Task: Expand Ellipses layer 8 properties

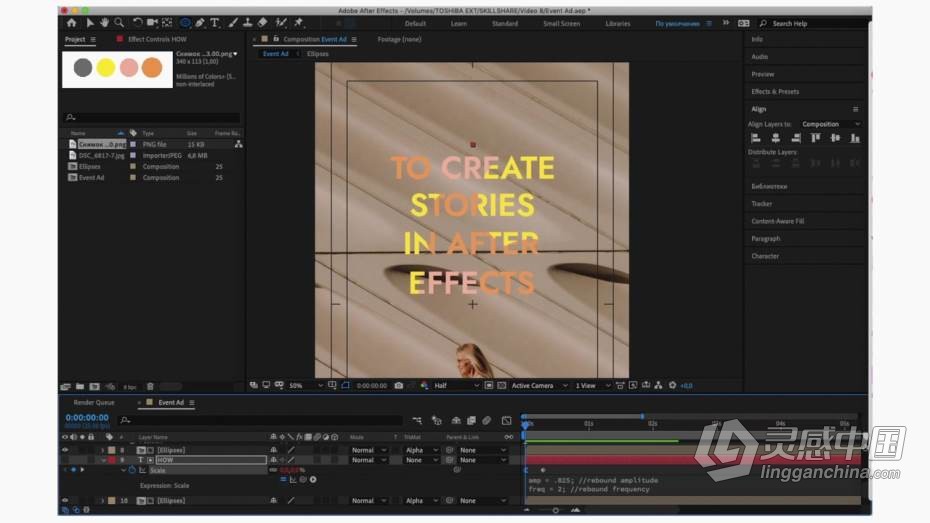Action: (x=102, y=451)
